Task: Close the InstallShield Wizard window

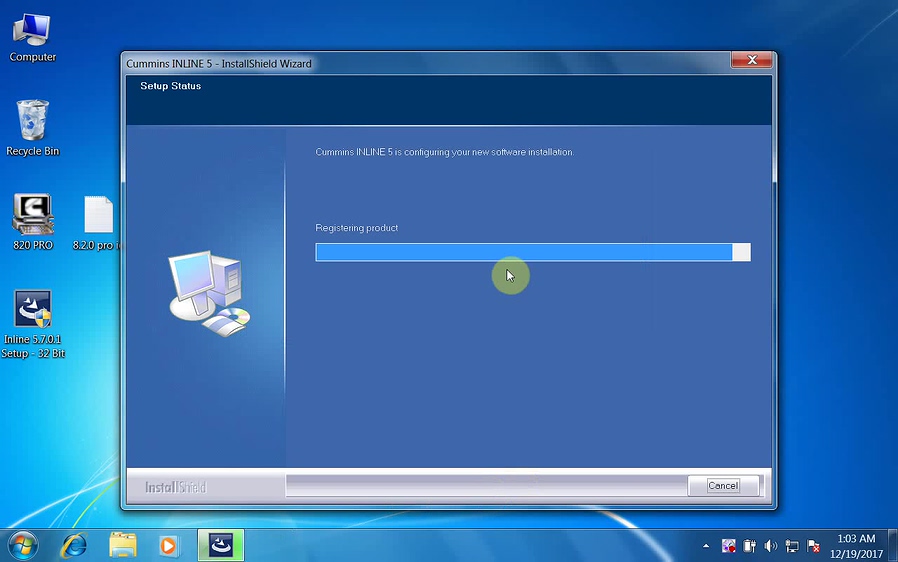Action: click(751, 60)
